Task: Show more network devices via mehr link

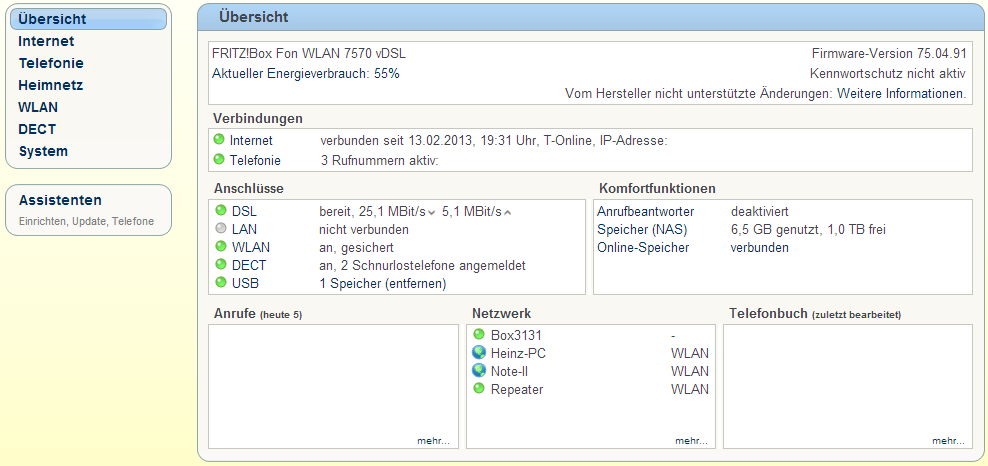Action: pos(691,440)
